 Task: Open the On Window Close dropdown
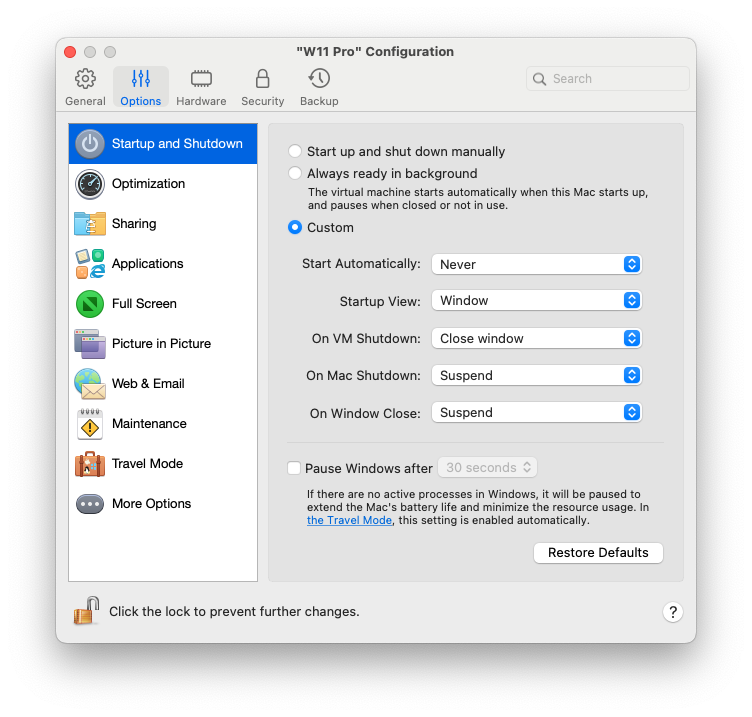pyautogui.click(x=537, y=412)
